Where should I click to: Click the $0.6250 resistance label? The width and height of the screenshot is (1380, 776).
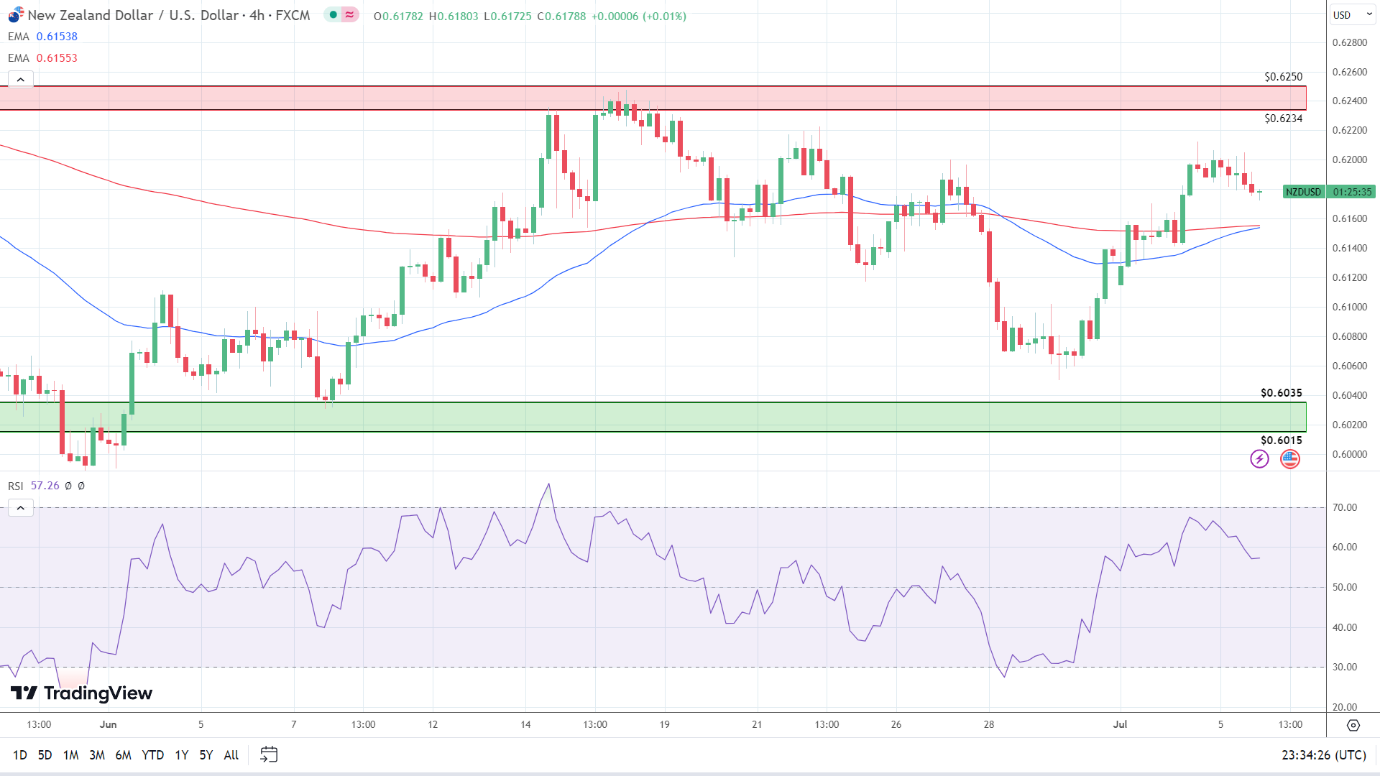click(x=1283, y=76)
